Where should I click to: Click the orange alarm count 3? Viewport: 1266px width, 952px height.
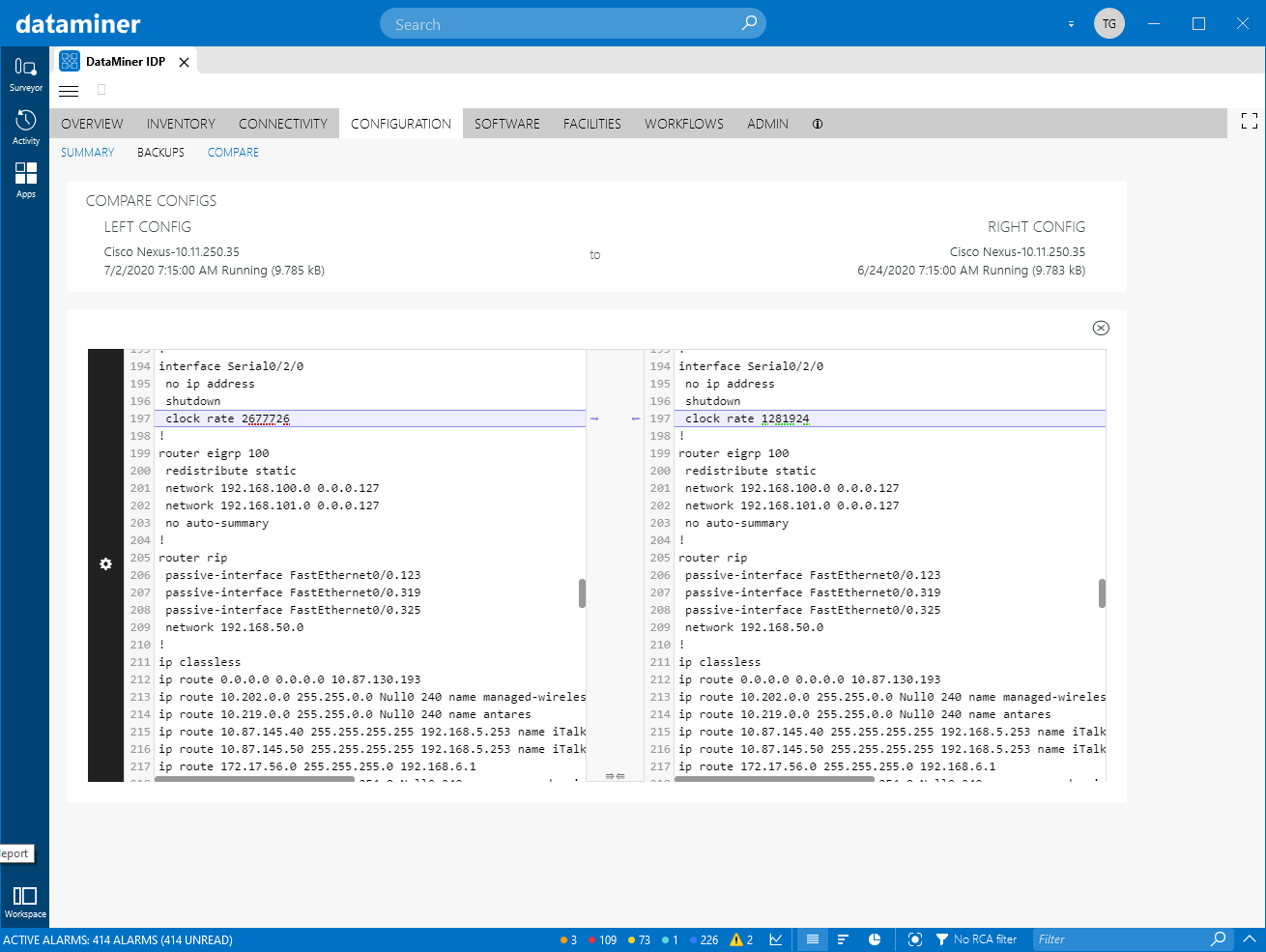coord(568,939)
